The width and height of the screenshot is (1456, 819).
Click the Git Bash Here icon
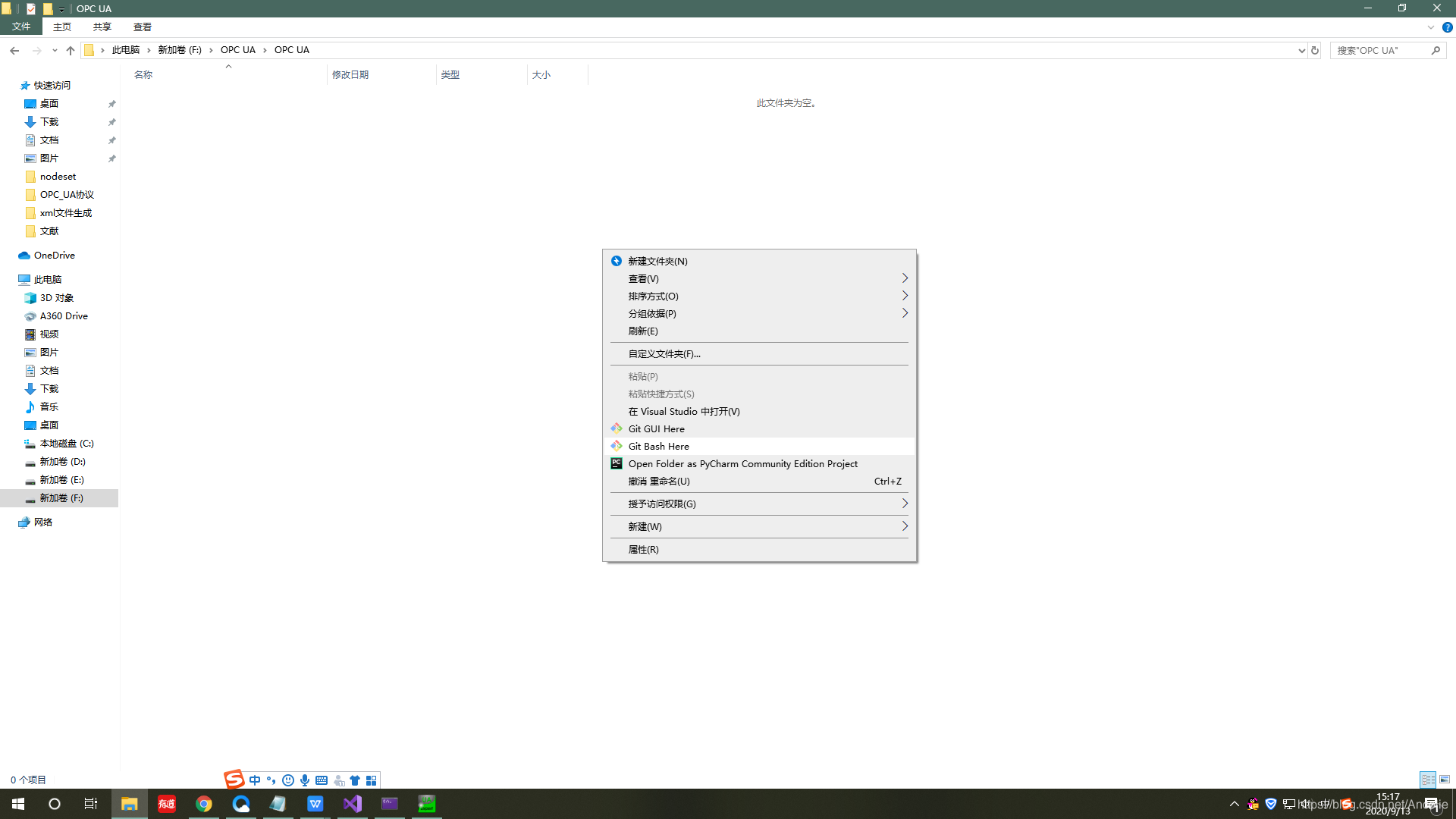tap(617, 446)
